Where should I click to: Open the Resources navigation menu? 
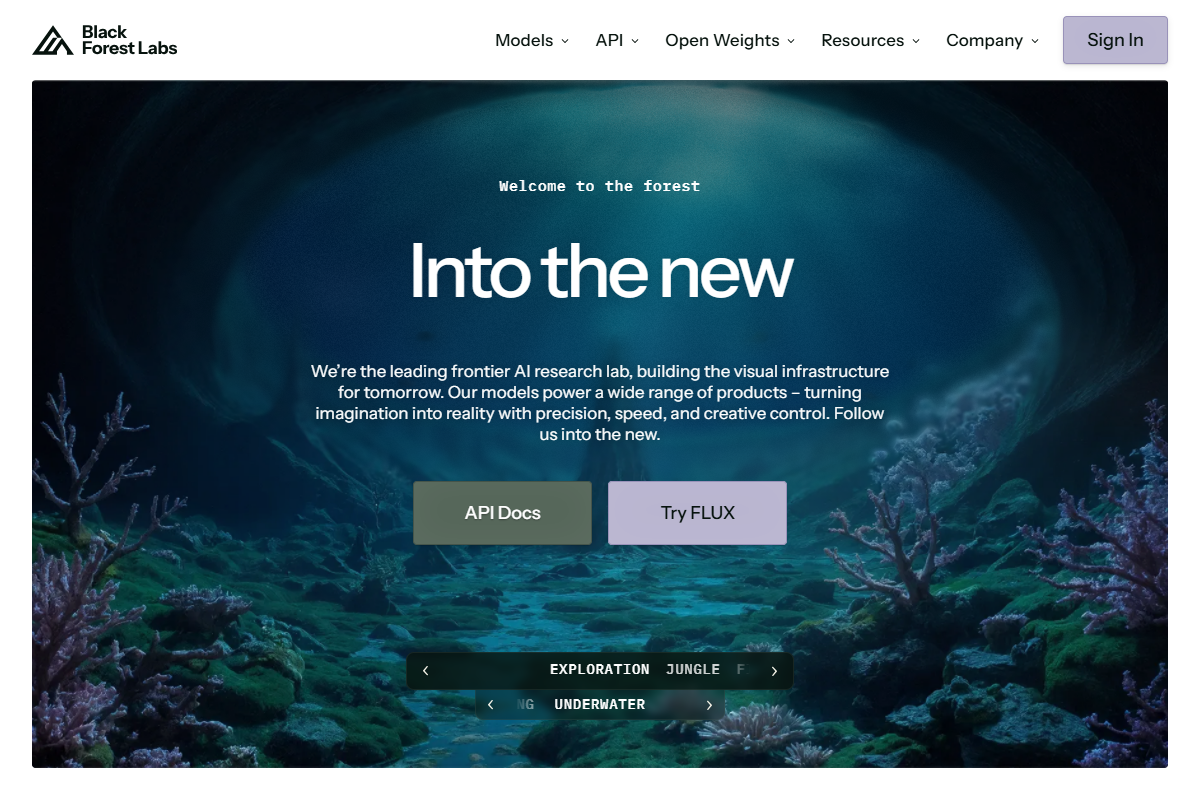click(x=870, y=40)
